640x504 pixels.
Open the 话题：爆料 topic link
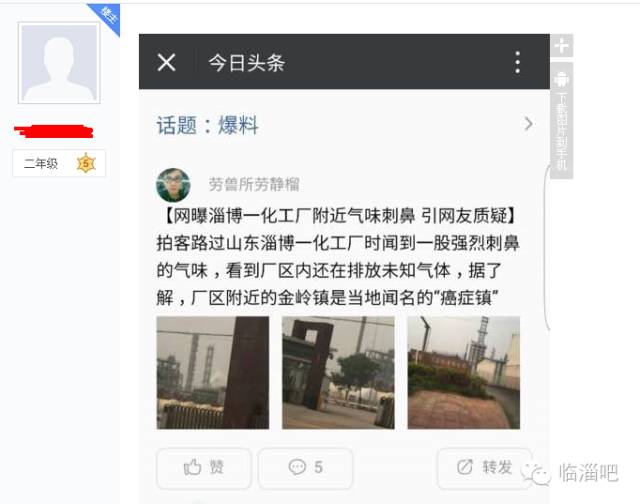coord(207,125)
